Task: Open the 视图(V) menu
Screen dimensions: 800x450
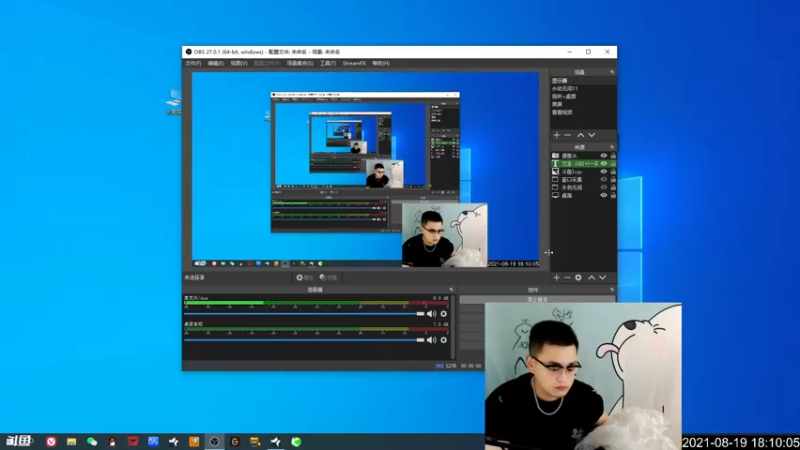Action: click(239, 63)
